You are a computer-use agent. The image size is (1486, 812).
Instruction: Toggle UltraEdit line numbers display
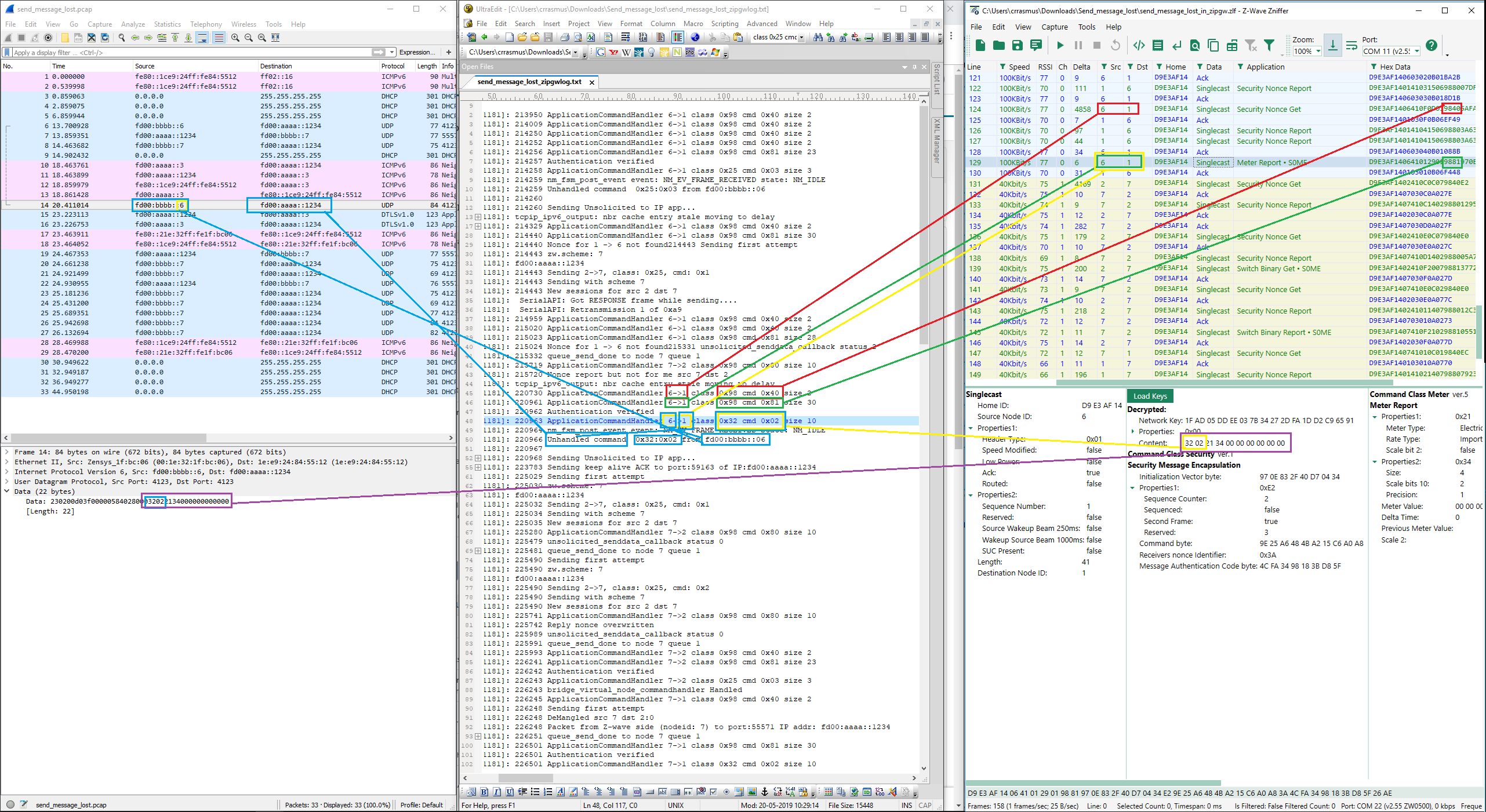tap(677, 37)
